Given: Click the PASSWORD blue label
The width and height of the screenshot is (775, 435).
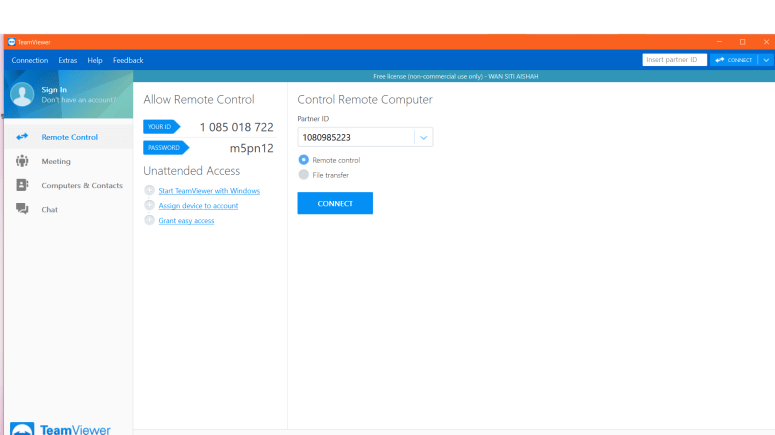Looking at the screenshot, I should pyautogui.click(x=166, y=148).
